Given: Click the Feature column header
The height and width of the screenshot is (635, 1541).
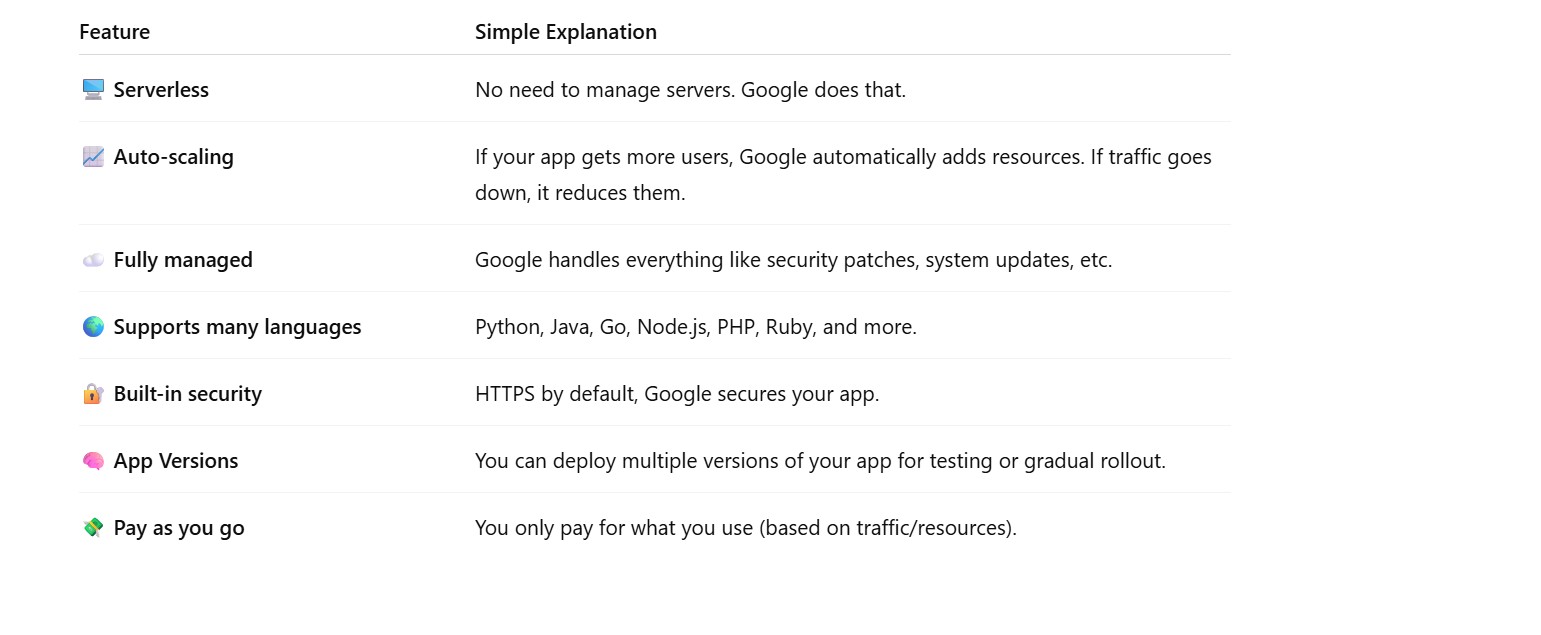Looking at the screenshot, I should point(114,32).
